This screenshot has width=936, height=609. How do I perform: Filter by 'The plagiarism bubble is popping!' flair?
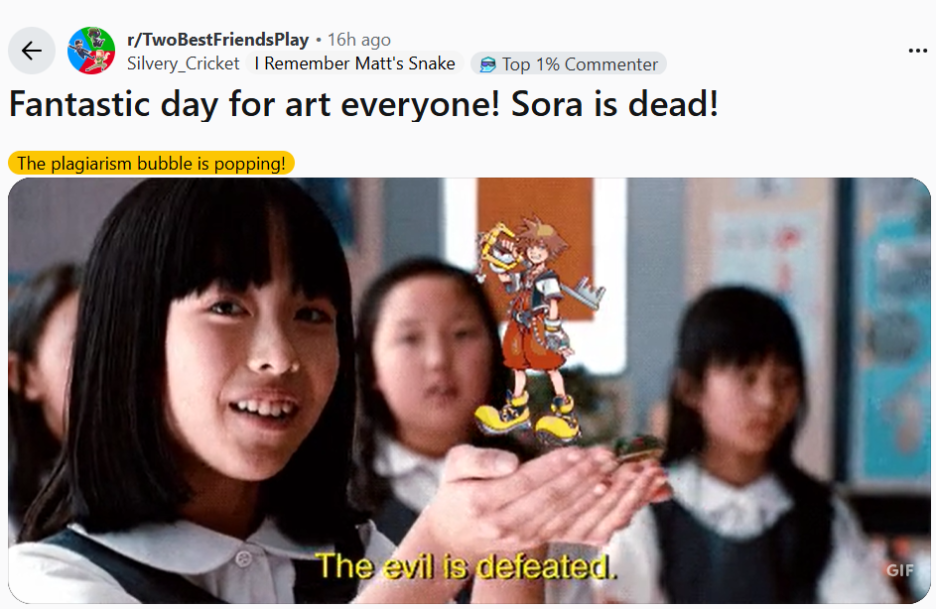click(151, 163)
